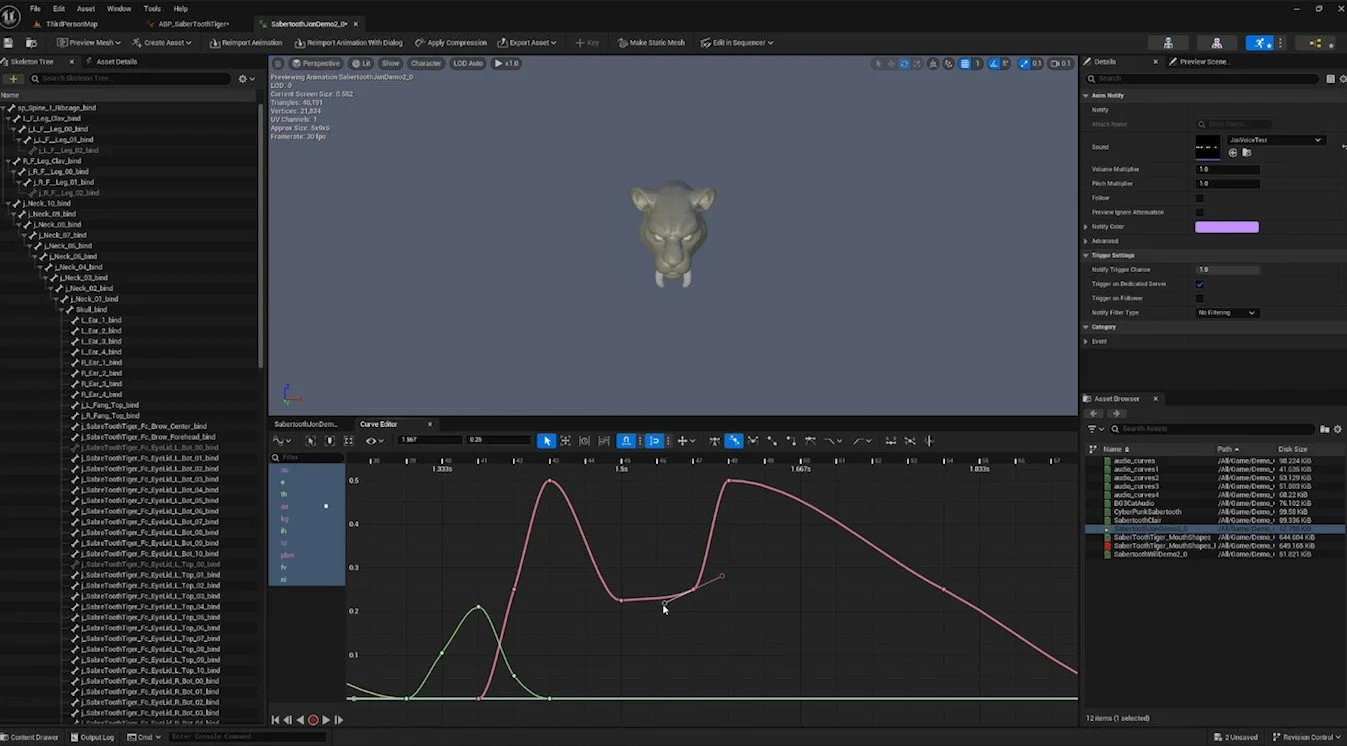Toggle the Follow checkbox in Anim Notify

tap(1200, 198)
